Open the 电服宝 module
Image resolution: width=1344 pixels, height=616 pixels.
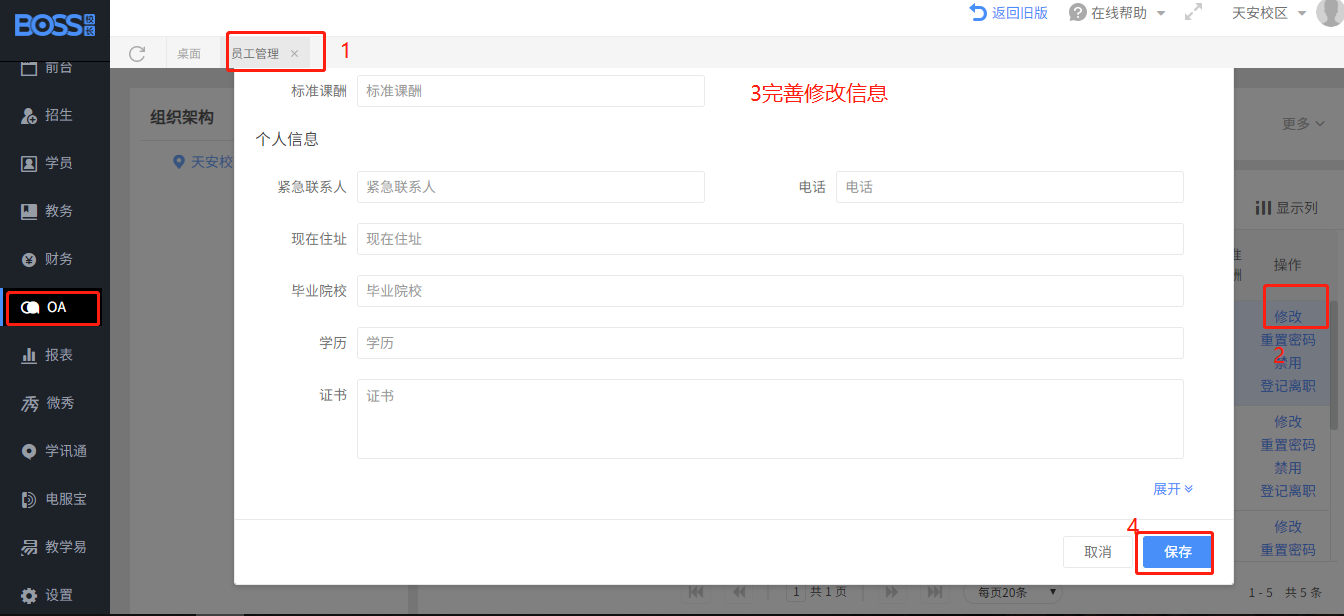point(55,499)
